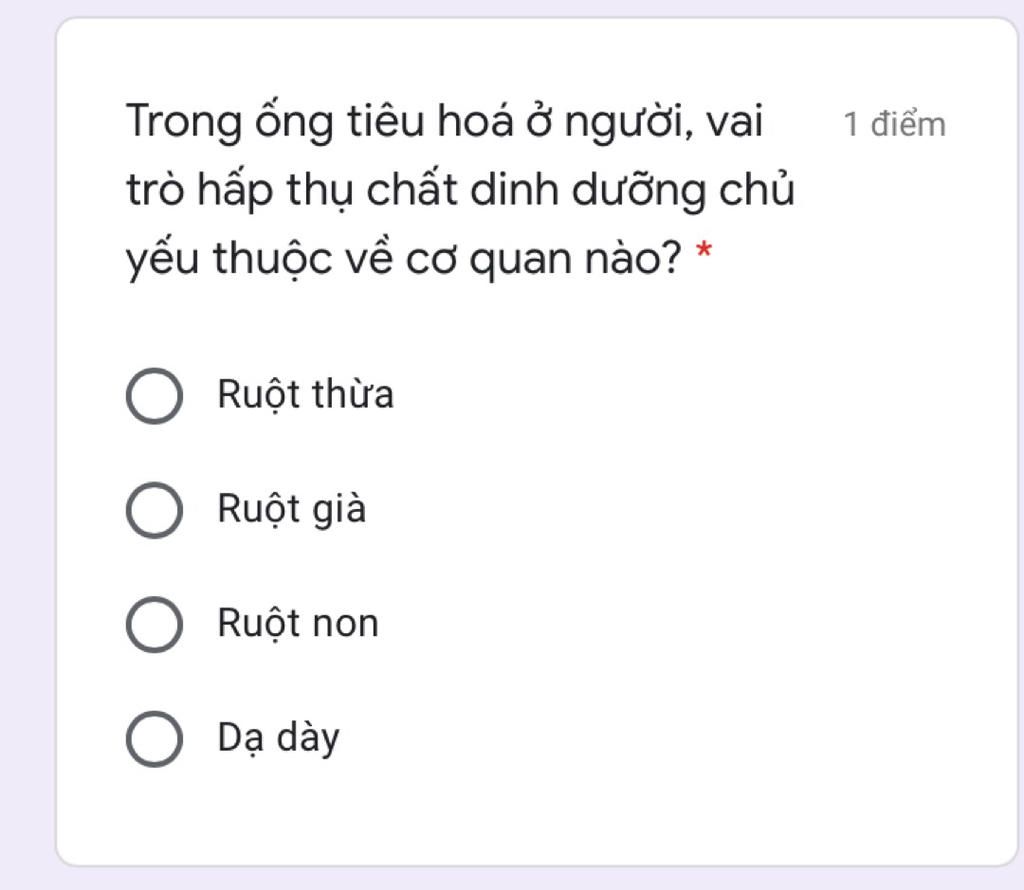Click the "Ruột non" answer label text
The width and height of the screenshot is (1024, 890).
(x=298, y=624)
